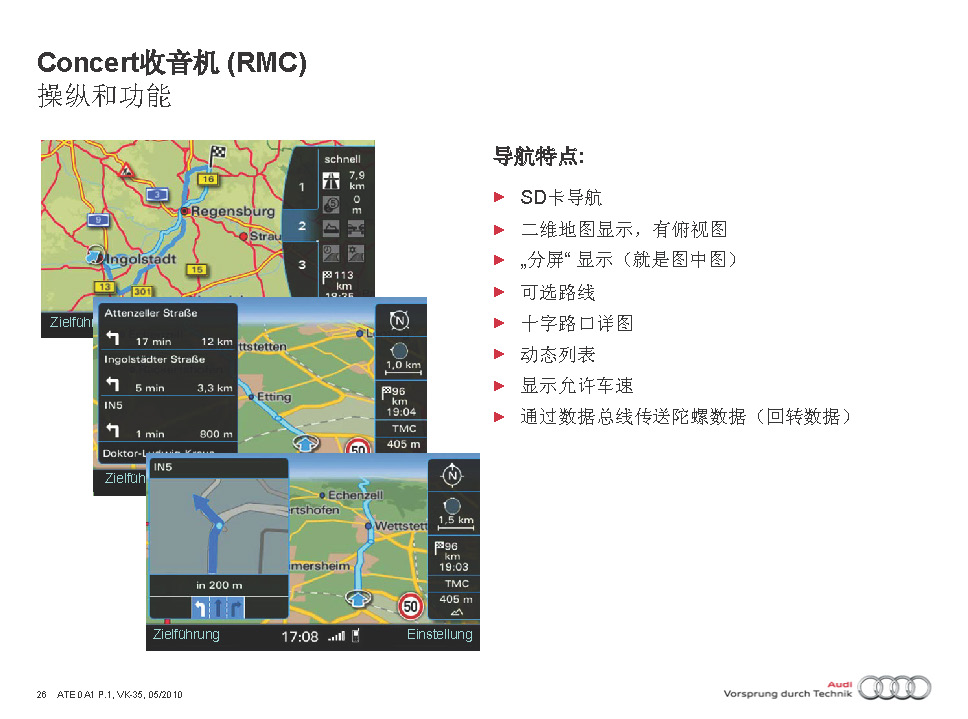
Task: Click the checkered destination flag on the Regensburg map
Action: (x=217, y=155)
